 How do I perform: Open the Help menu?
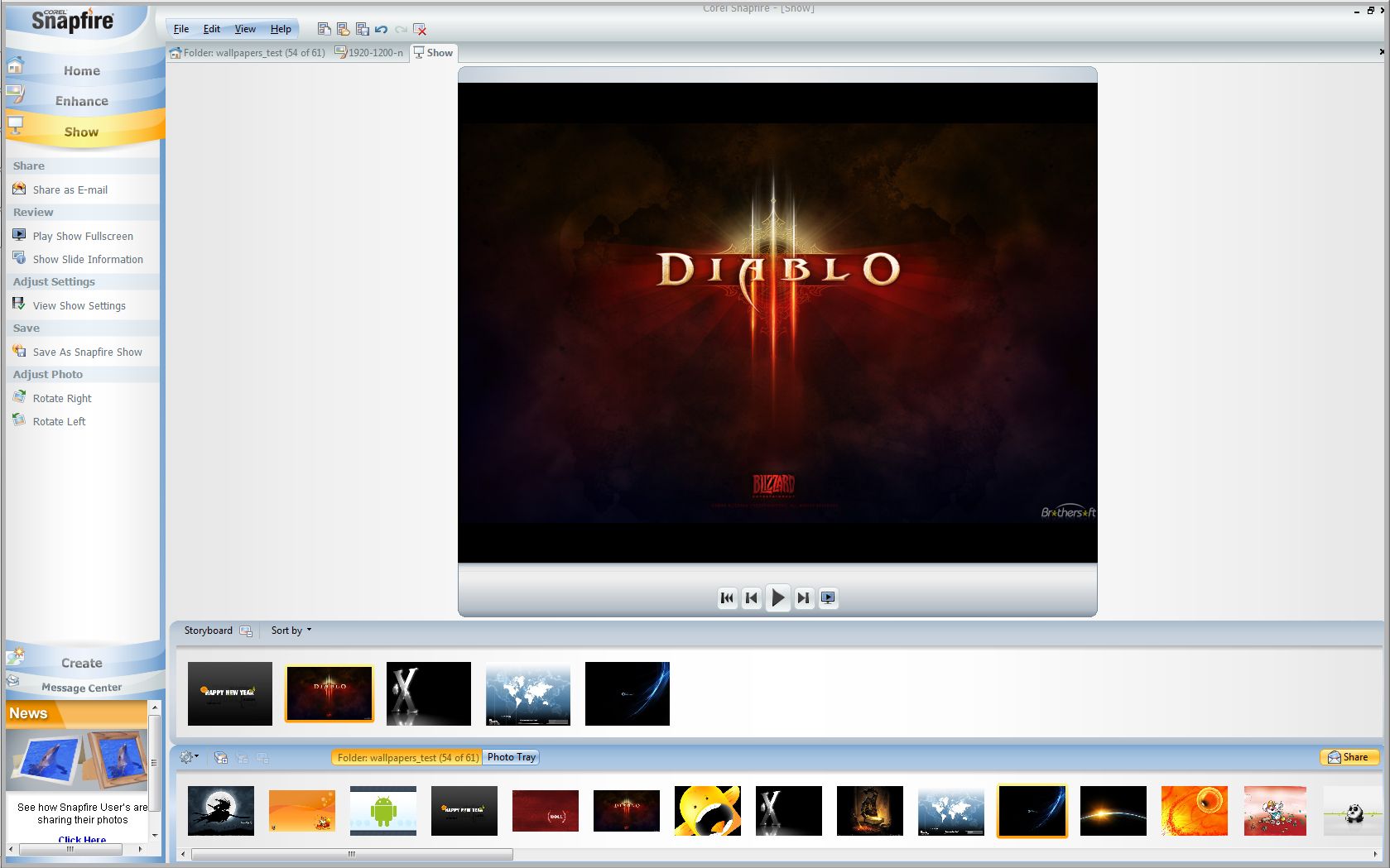coord(281,29)
